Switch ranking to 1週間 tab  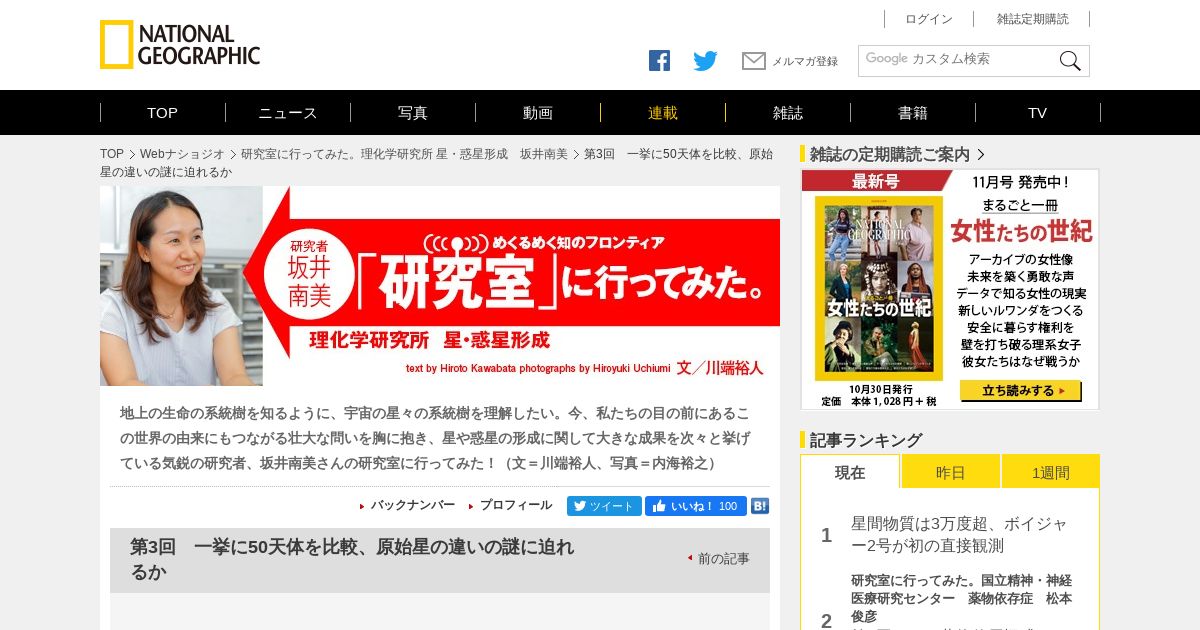[x=1051, y=472]
